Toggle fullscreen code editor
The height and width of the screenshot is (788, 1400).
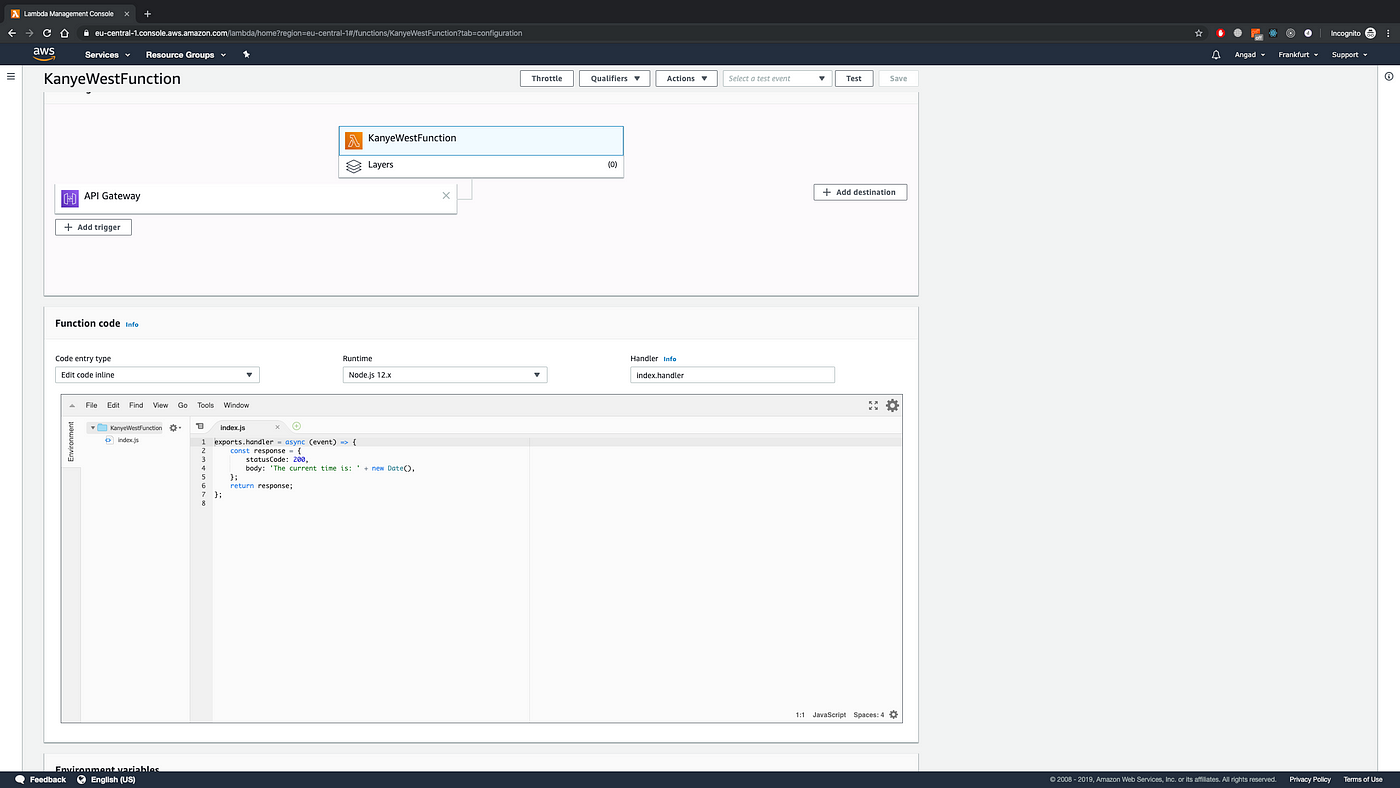point(873,405)
